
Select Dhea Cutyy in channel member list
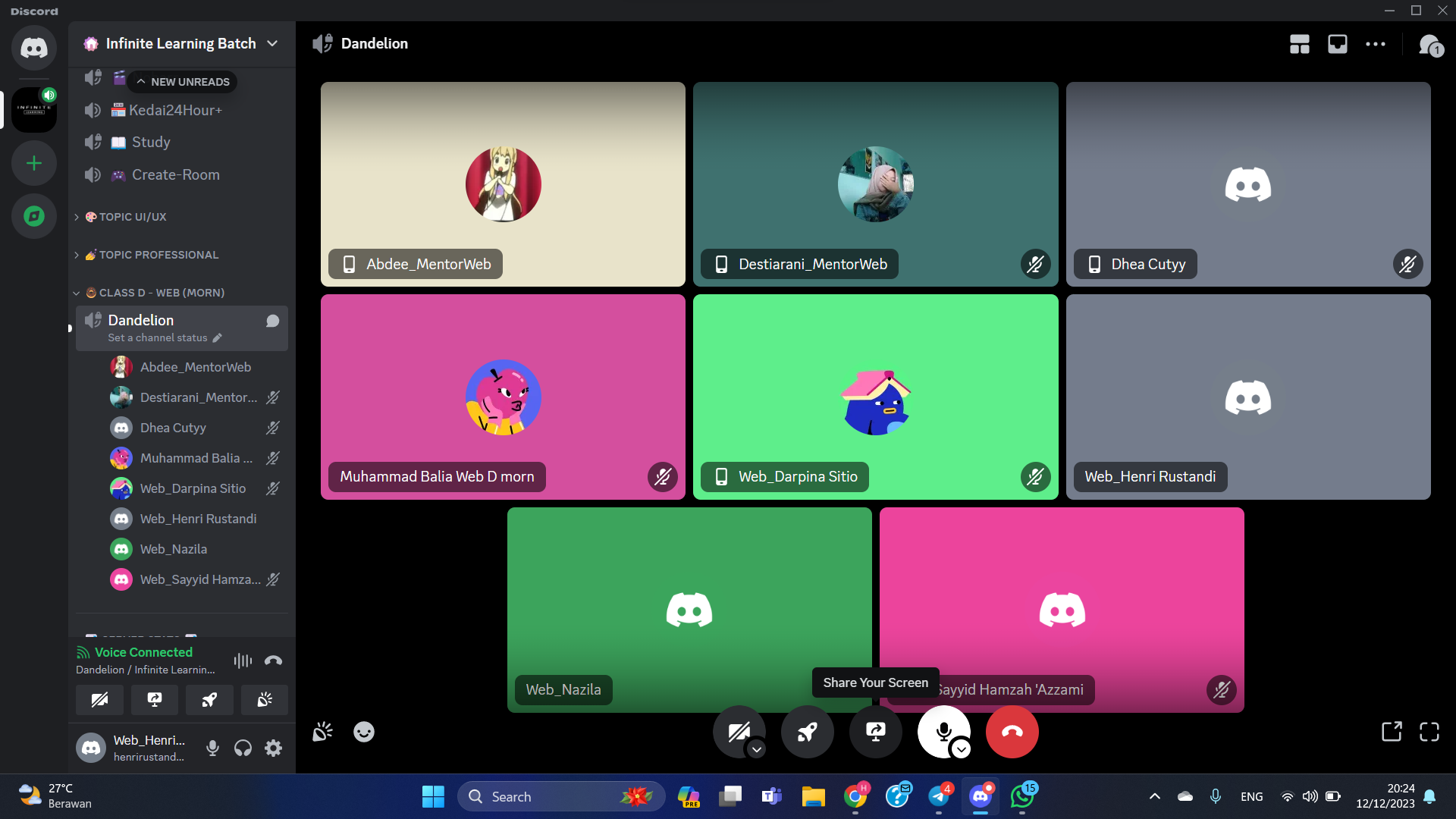pos(197,428)
